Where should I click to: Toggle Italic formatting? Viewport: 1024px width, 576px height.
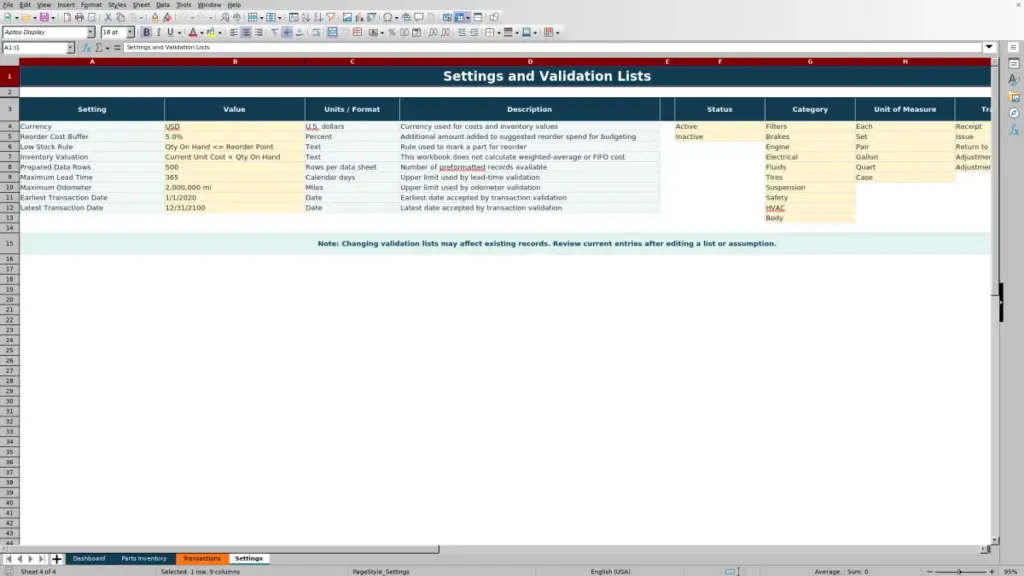(158, 32)
